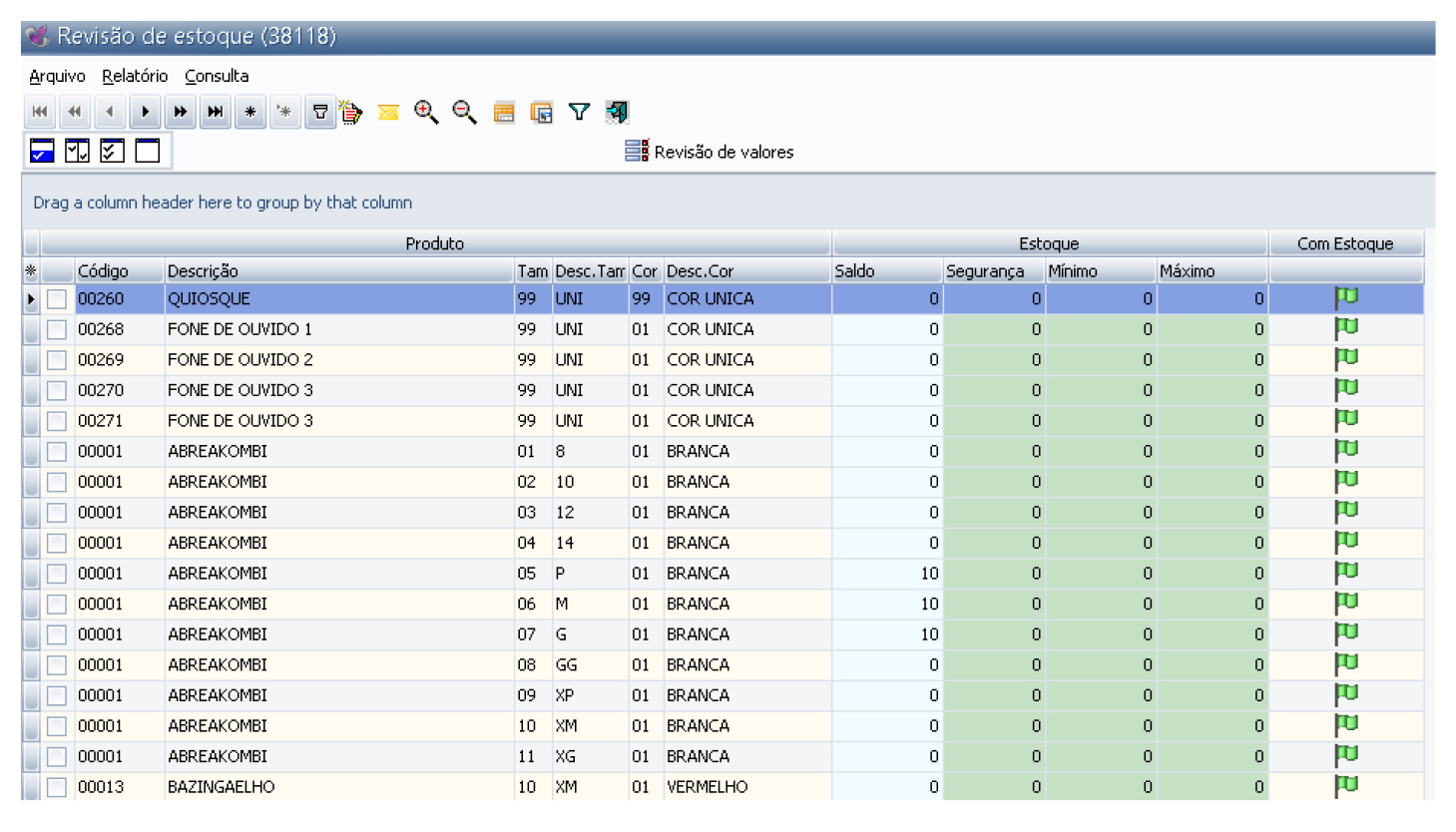The height and width of the screenshot is (832, 1456).
Task: Click the row indicator arrow beside QUIOSQUE
Action: click(31, 299)
